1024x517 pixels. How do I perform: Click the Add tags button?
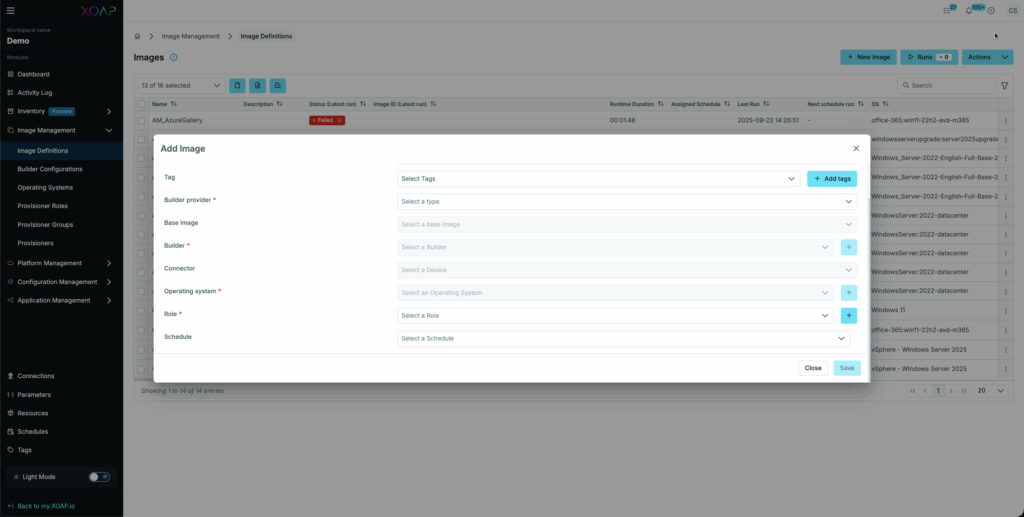coord(832,179)
